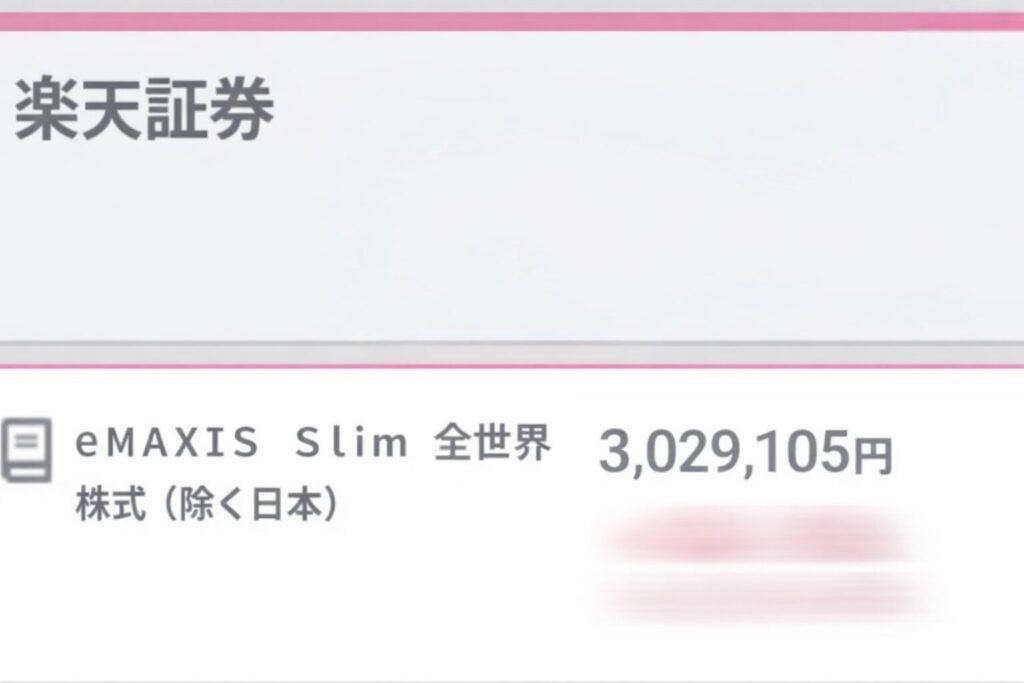Click the 円 currency symbol after amount

874,456
